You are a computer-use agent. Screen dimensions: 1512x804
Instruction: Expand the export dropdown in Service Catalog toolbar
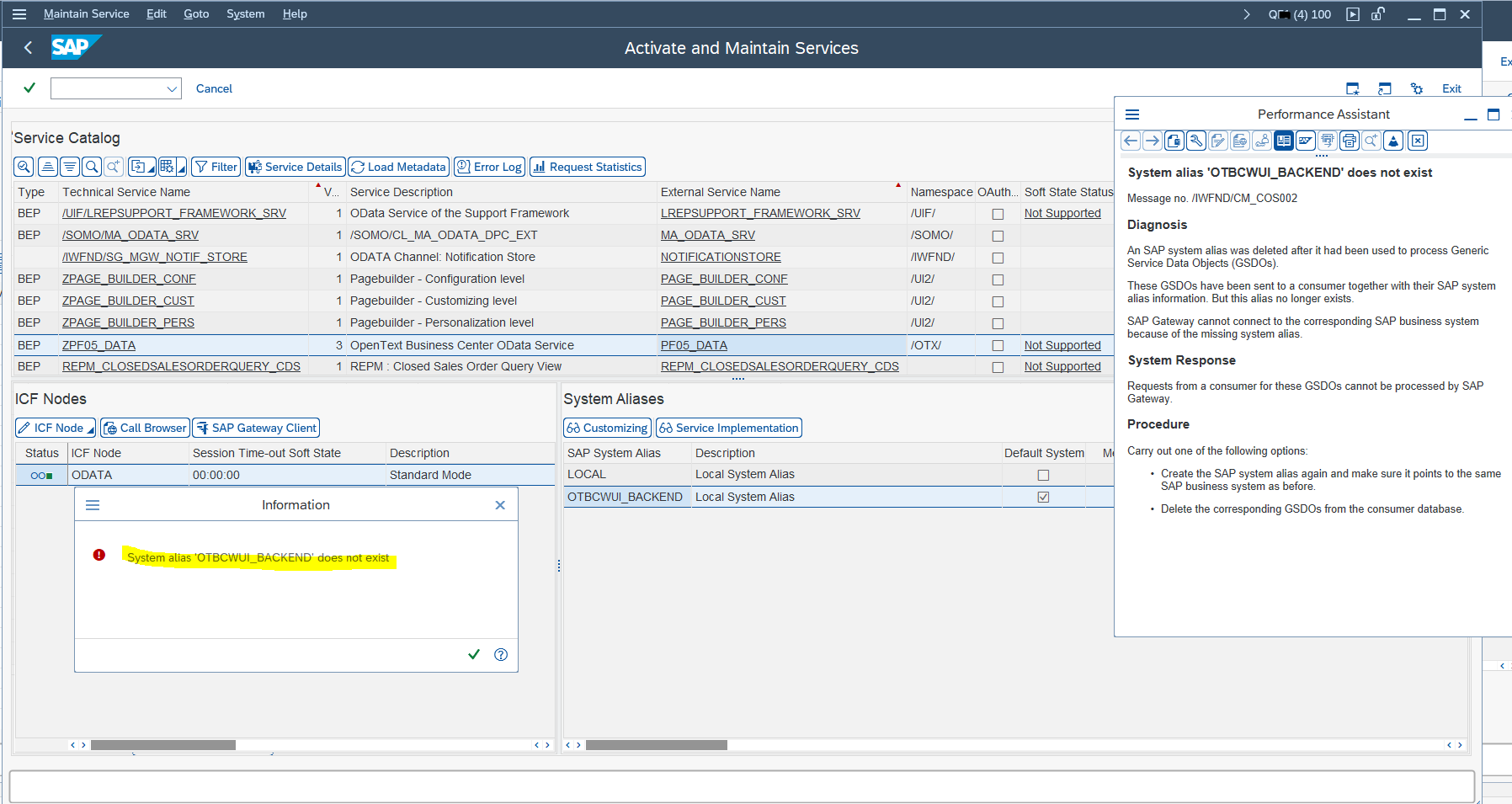point(142,167)
